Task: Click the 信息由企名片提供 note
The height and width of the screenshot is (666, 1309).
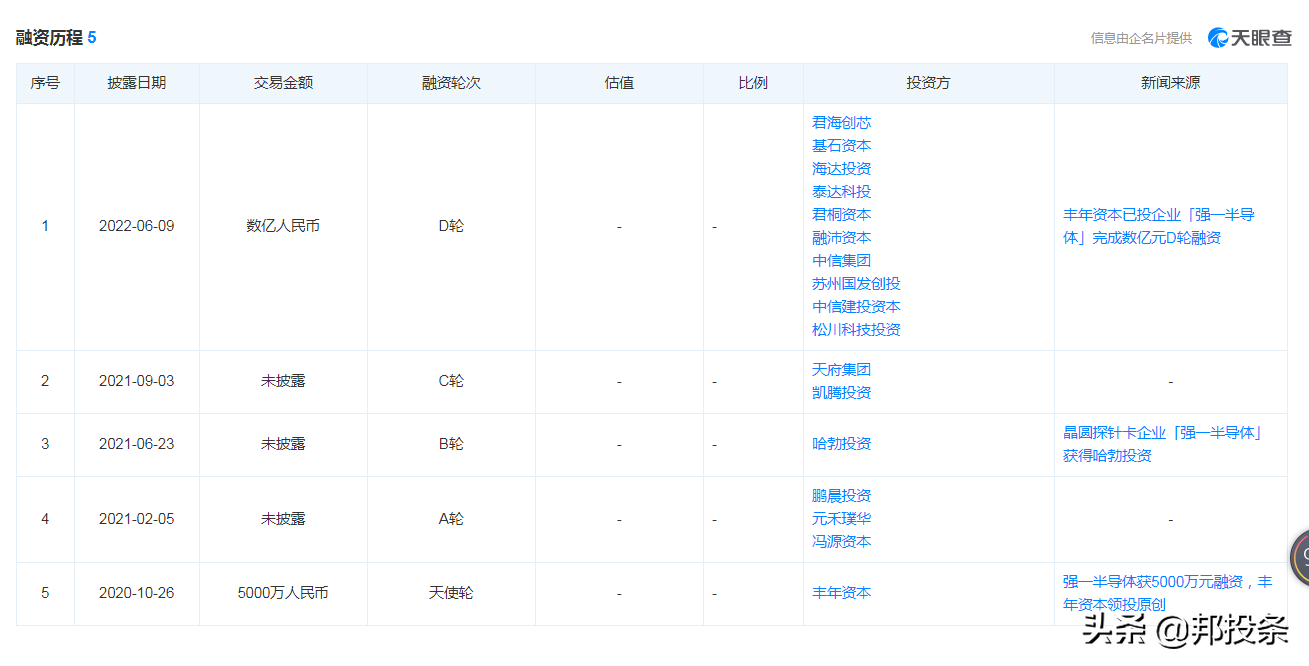Action: [x=1141, y=38]
